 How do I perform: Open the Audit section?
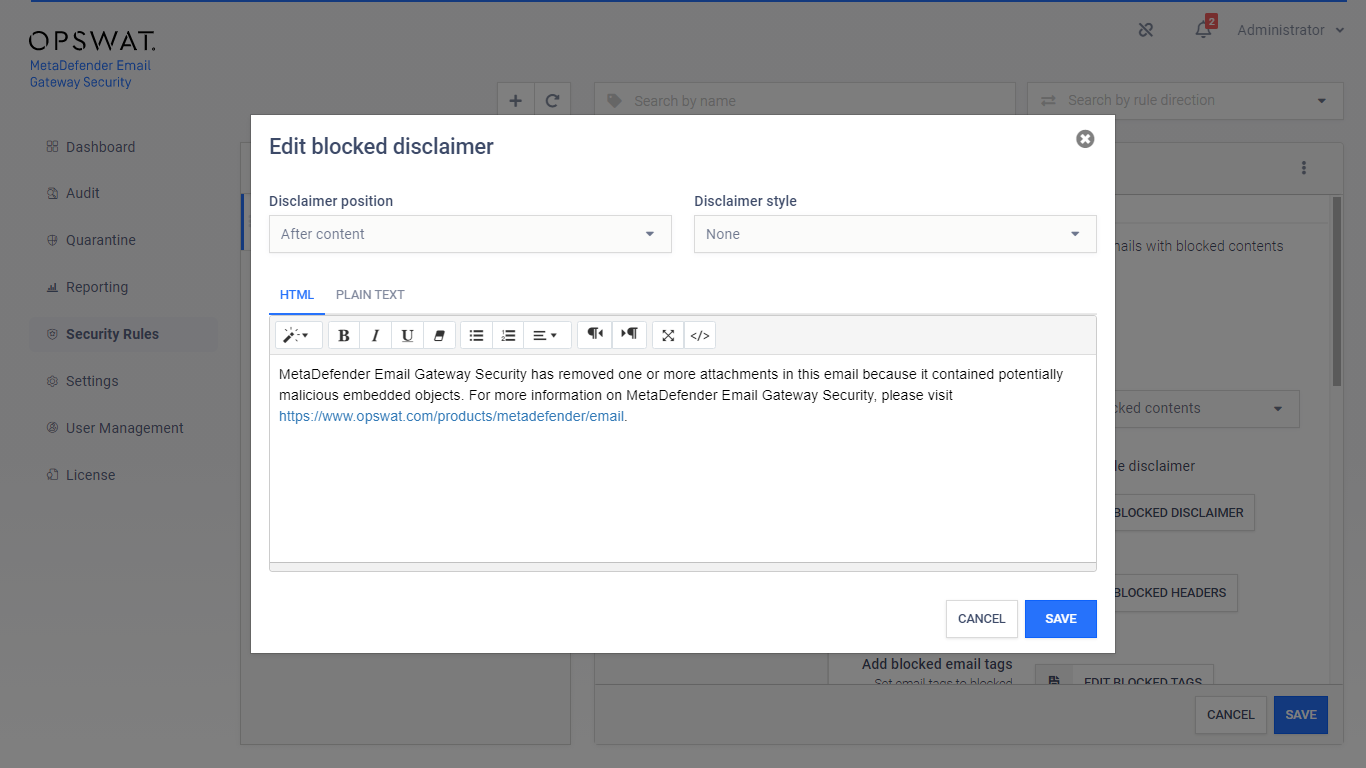pos(83,193)
